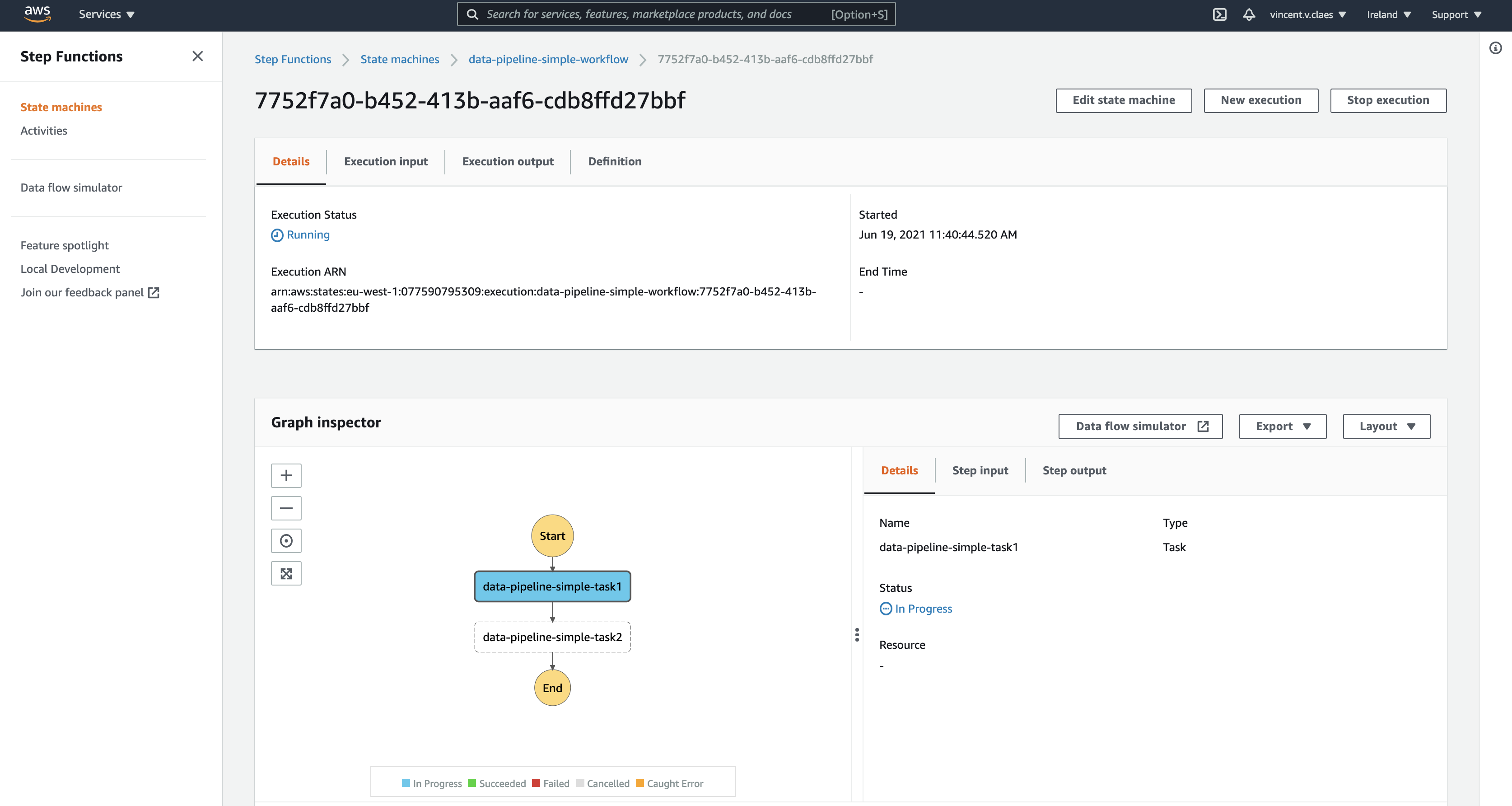This screenshot has width=1512, height=806.
Task: Open the Ireland region dropdown
Action: [1388, 14]
